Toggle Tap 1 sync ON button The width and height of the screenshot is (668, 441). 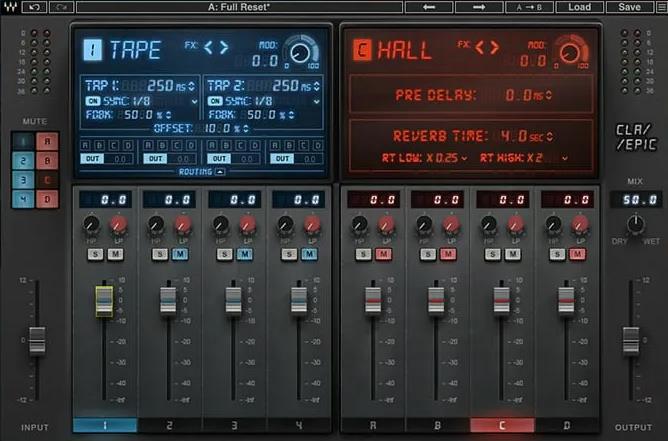point(92,101)
